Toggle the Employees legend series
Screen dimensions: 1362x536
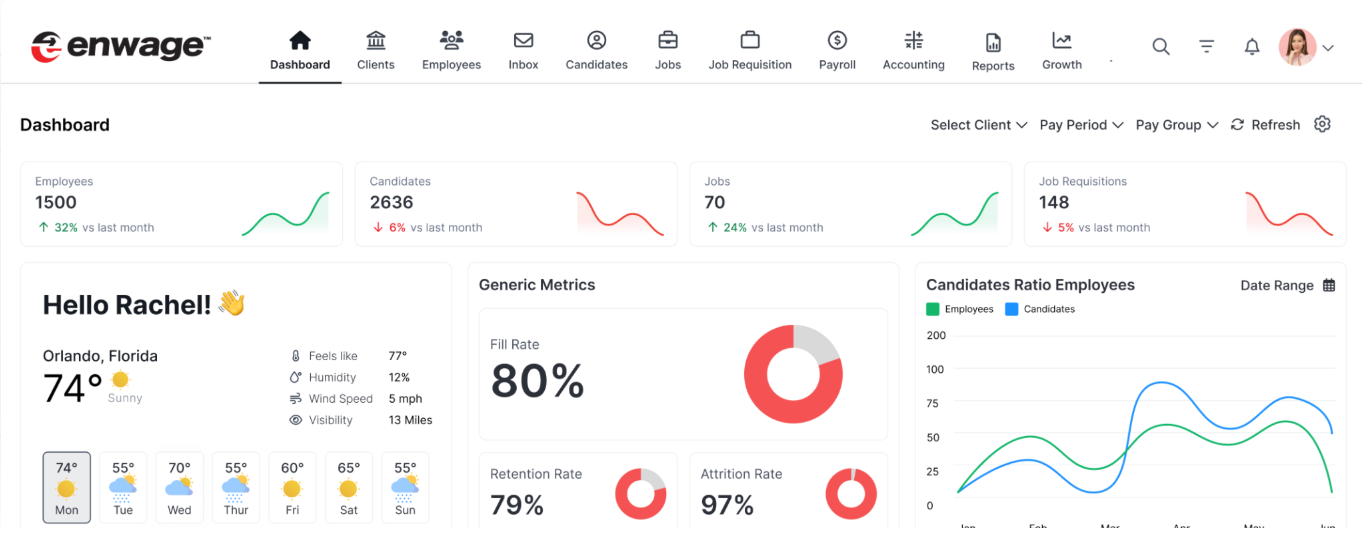tap(959, 309)
